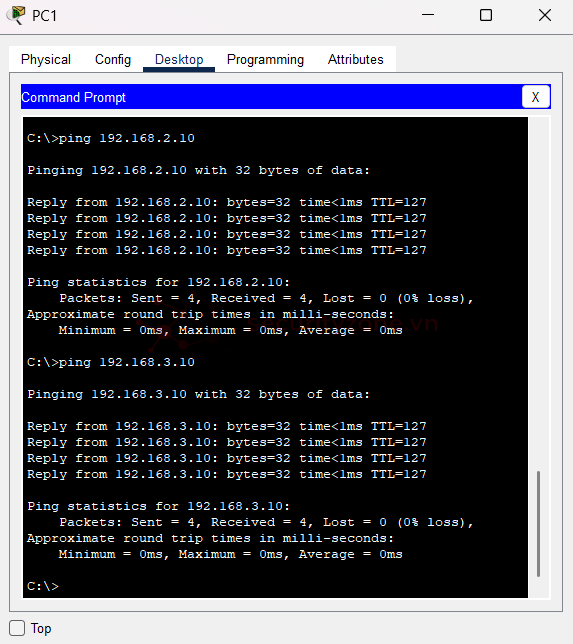Select the Desktop tab
Viewport: 573px width, 644px height.
tap(179, 60)
